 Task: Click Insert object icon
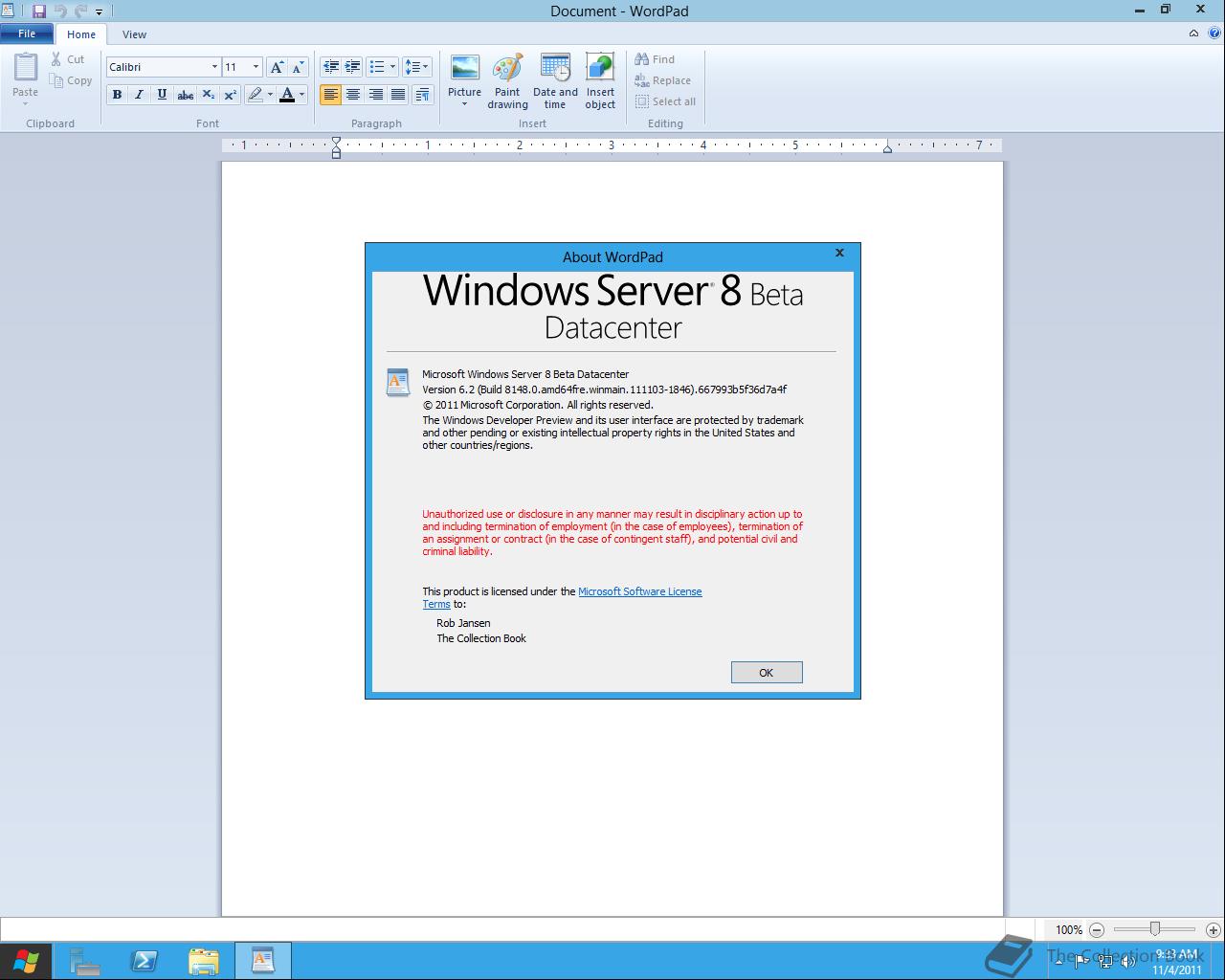tap(600, 68)
